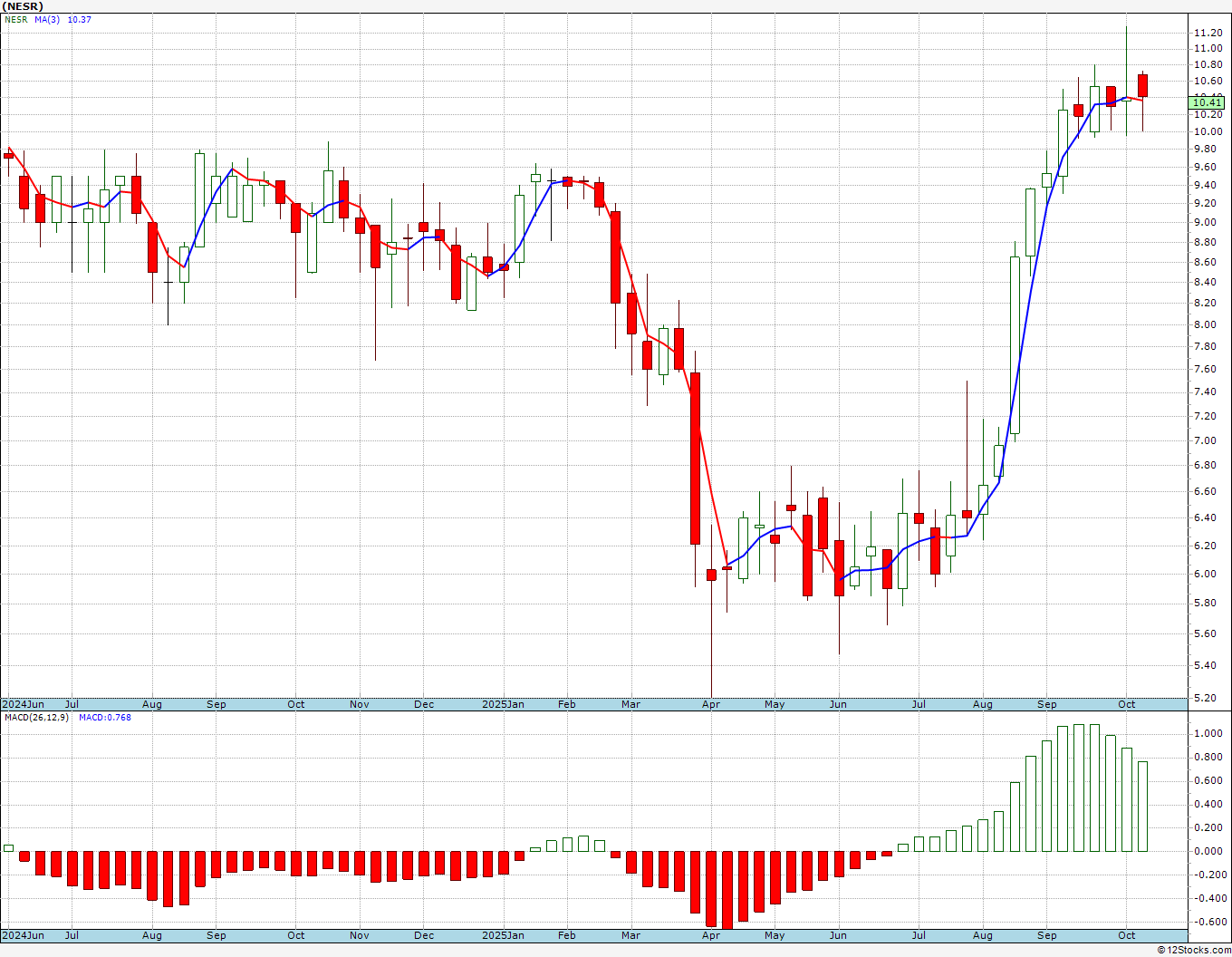
Task: Click Nov on the price chart date axis
Action: [360, 704]
